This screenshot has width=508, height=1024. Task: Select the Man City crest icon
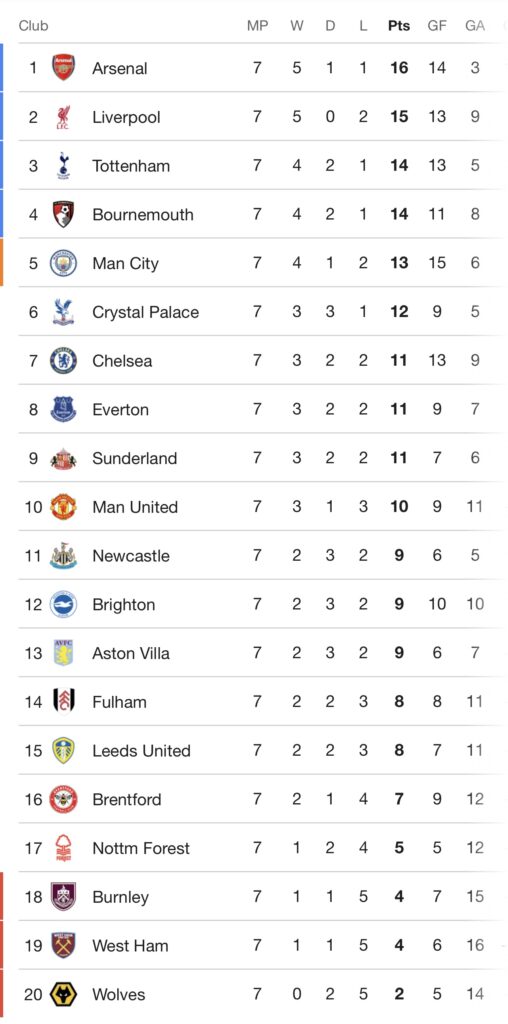click(63, 263)
